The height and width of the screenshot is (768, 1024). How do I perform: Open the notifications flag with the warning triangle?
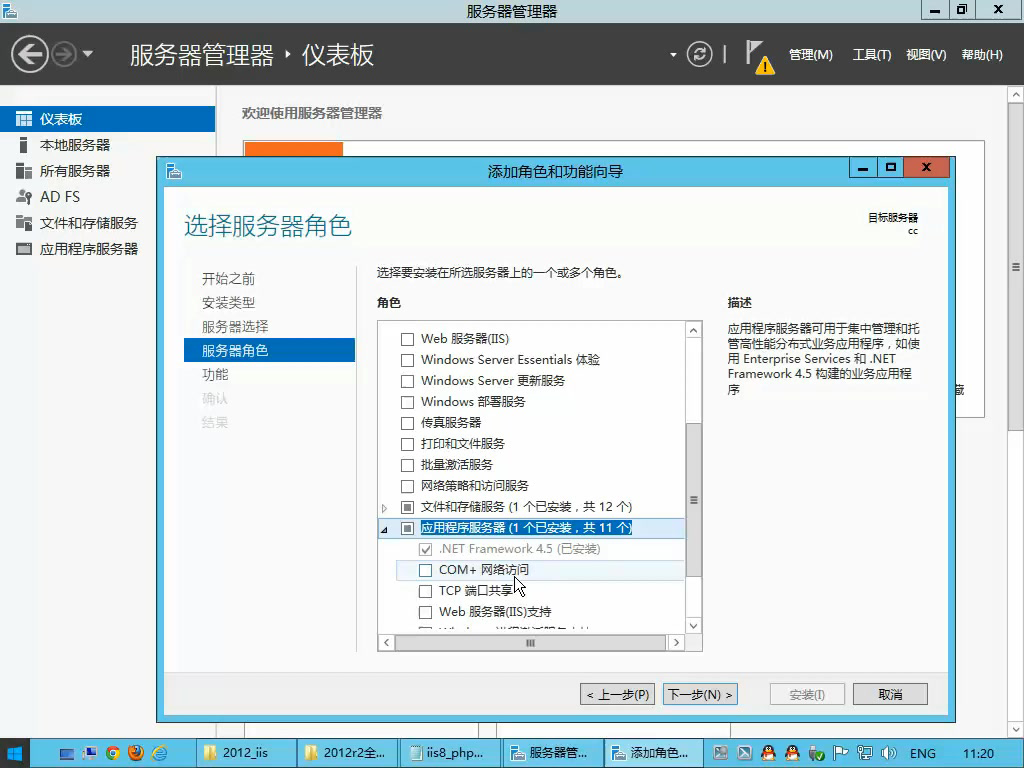click(x=759, y=56)
